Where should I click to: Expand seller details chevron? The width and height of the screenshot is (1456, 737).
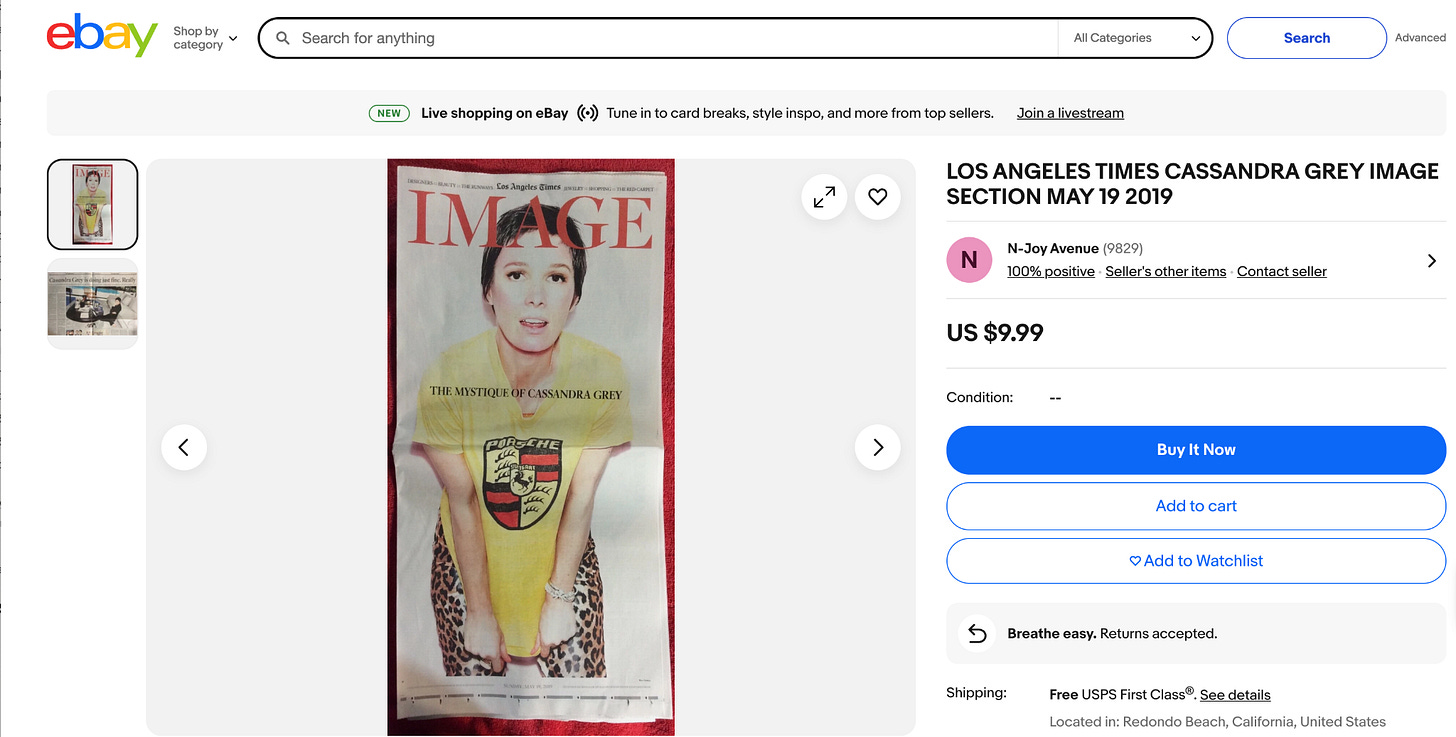coord(1432,260)
